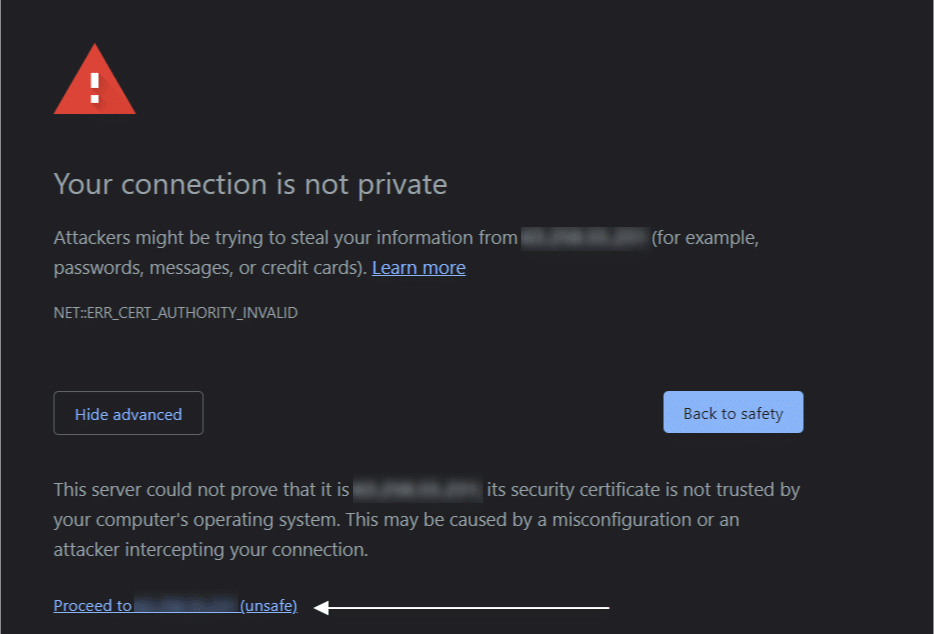934x634 pixels.
Task: Click the '(unsafe)' part of the proceed link
Action: click(x=269, y=605)
